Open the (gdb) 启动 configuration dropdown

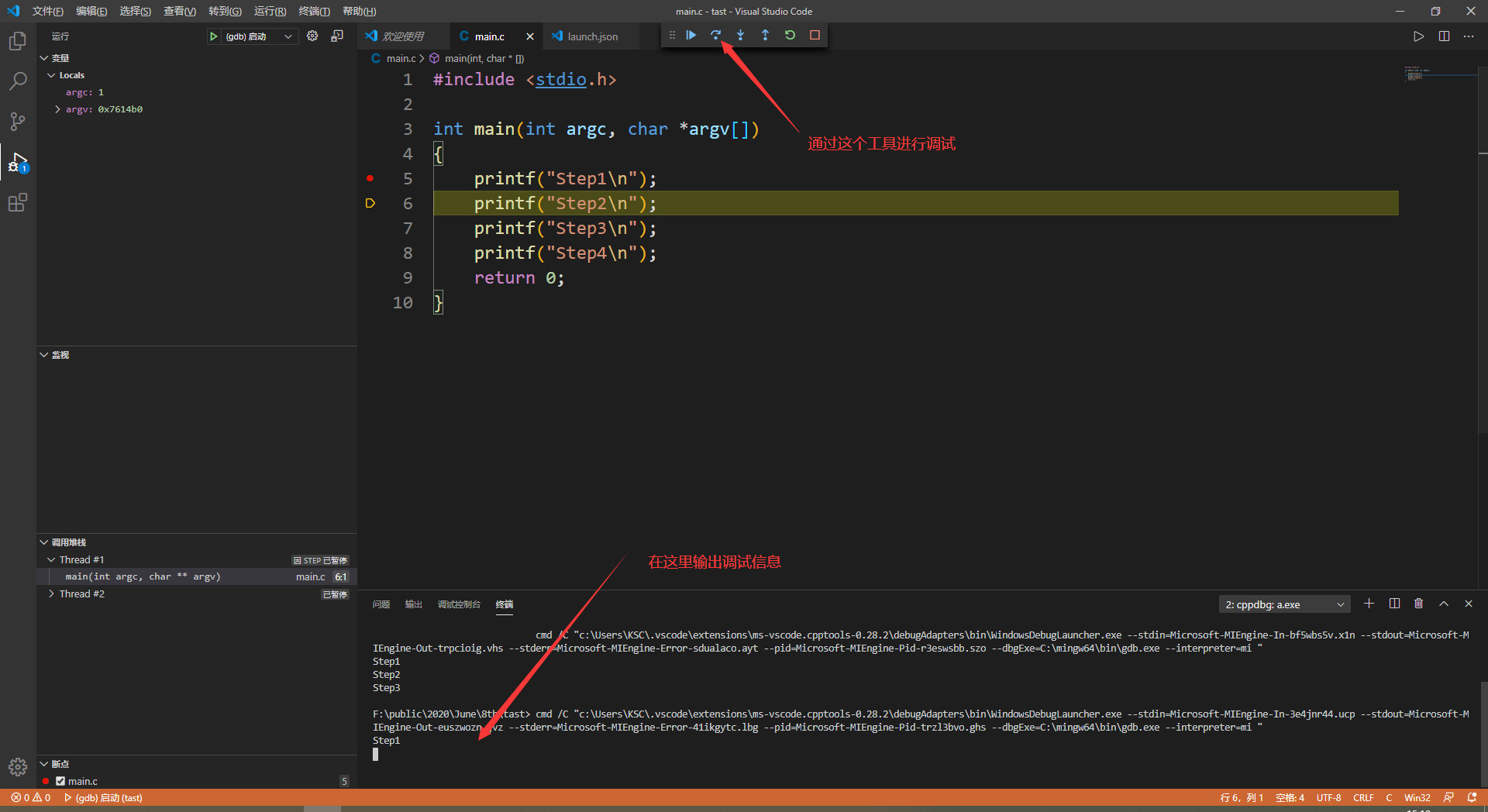253,36
